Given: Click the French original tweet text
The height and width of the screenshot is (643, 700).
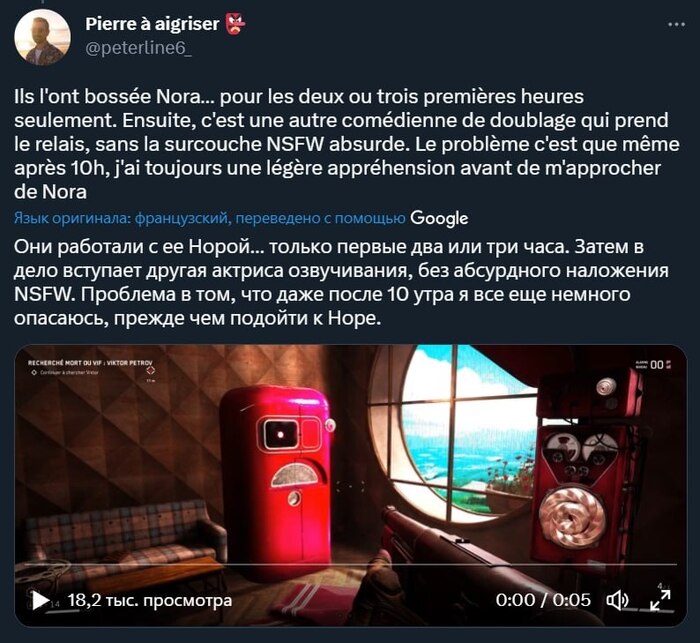Looking at the screenshot, I should coord(346,144).
